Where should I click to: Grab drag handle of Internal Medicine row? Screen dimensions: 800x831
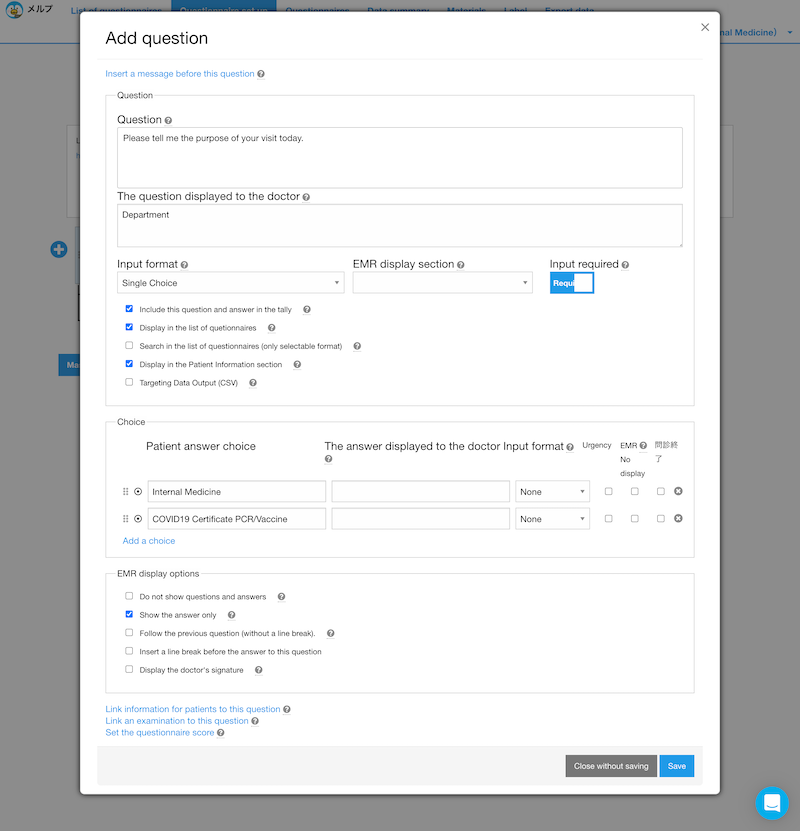[x=126, y=491]
